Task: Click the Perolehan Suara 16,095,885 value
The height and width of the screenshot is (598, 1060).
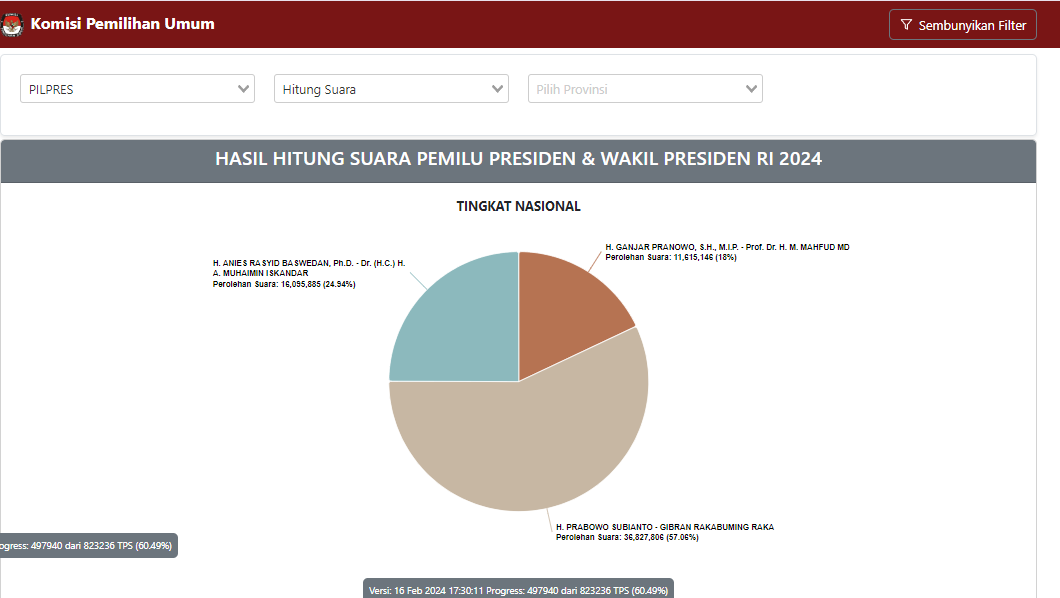Action: (284, 284)
